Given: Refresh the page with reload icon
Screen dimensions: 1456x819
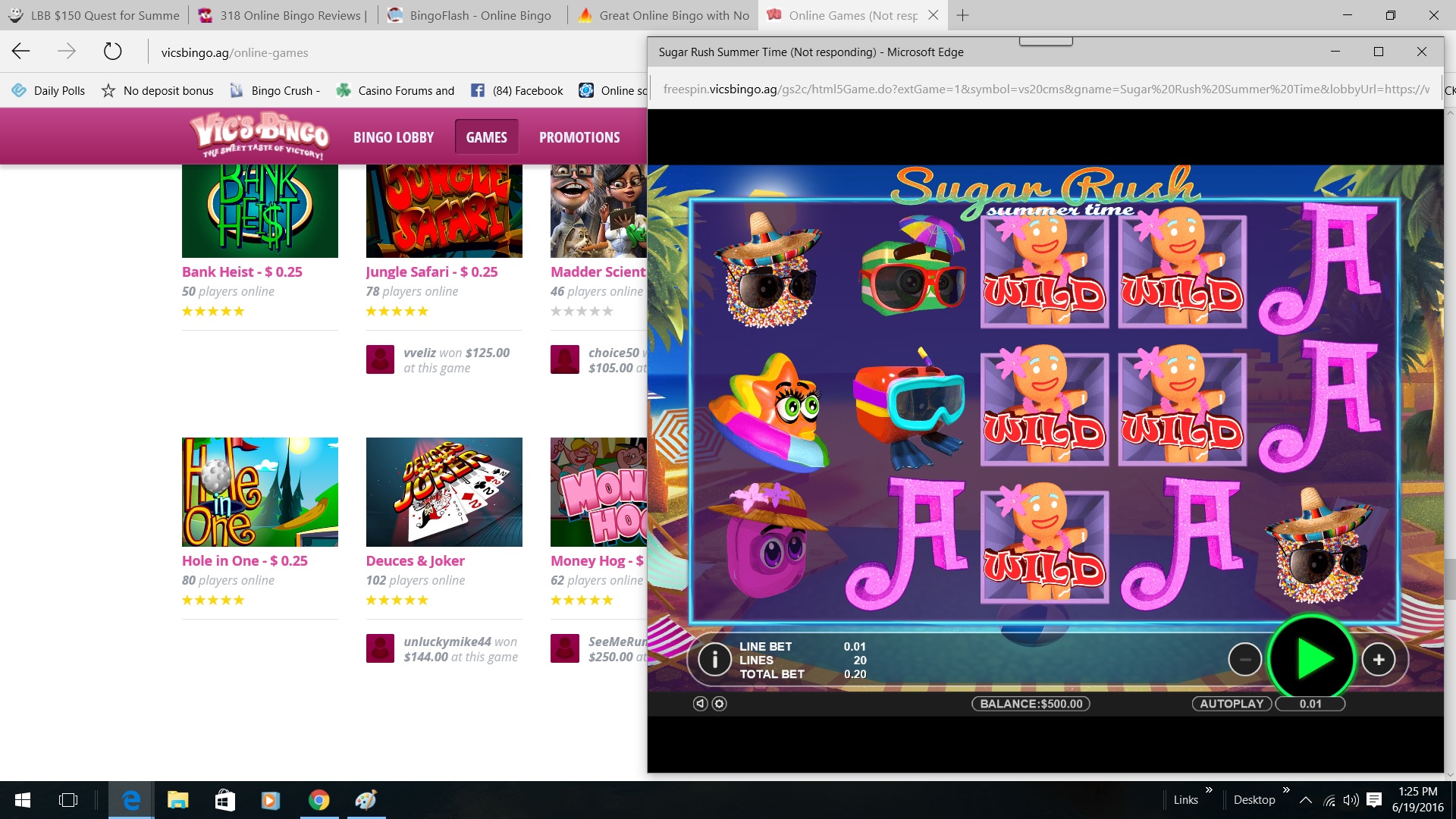Looking at the screenshot, I should pos(112,52).
